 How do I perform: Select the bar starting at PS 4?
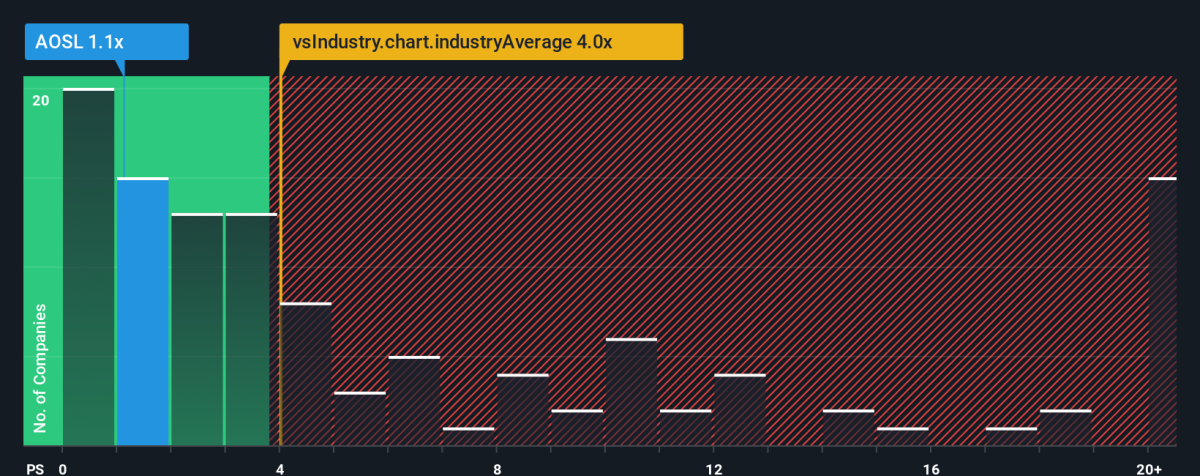[306, 374]
